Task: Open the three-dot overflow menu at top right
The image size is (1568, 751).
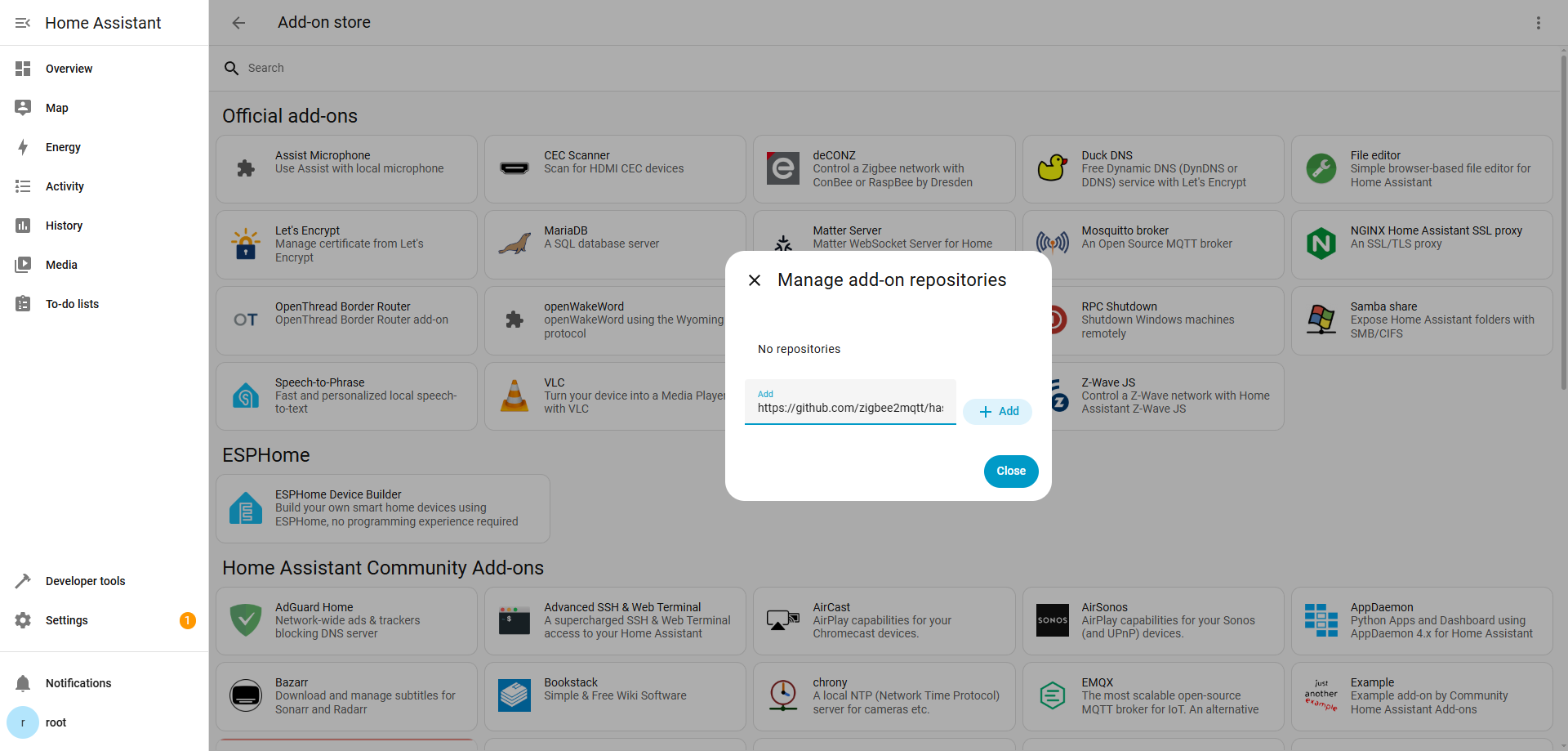Action: point(1538,23)
